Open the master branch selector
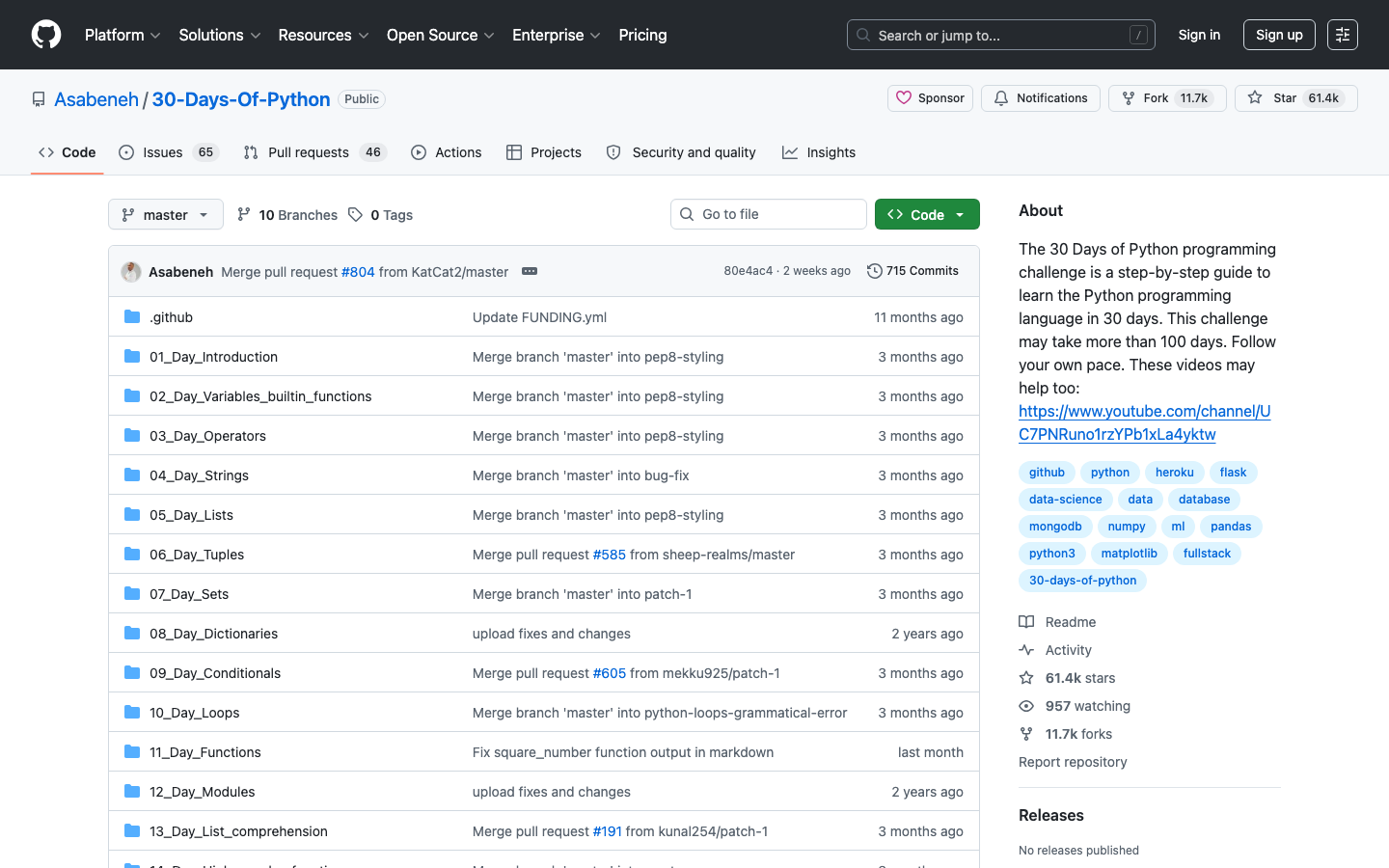 point(165,214)
